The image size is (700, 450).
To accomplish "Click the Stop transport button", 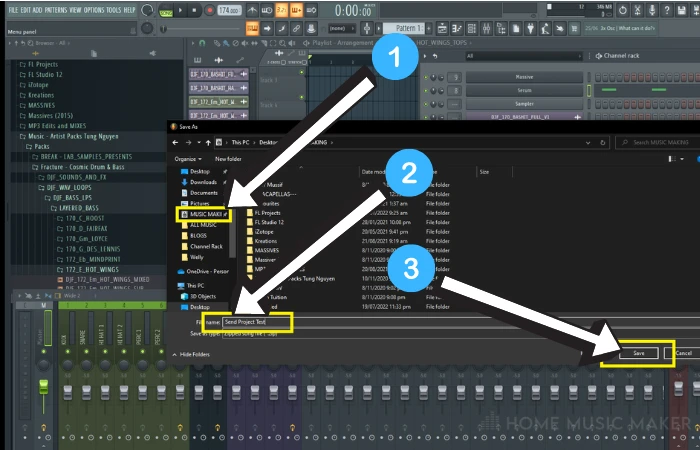I will (195, 10).
